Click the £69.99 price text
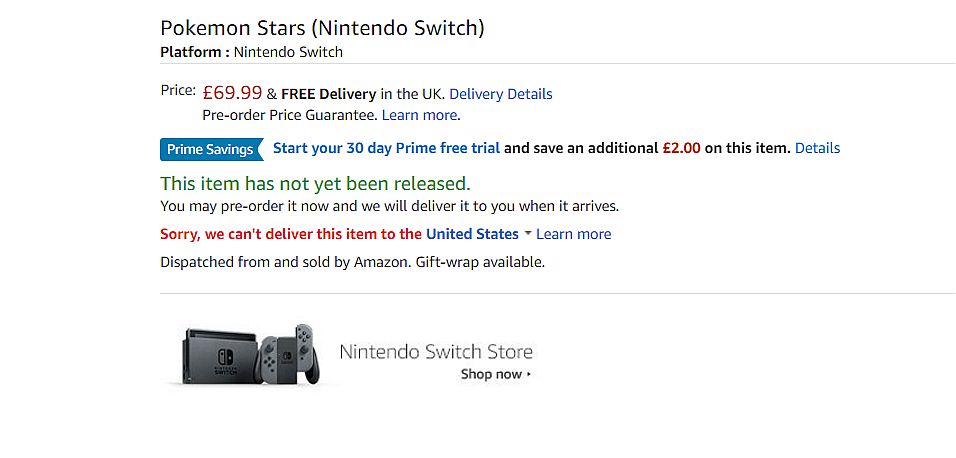Image resolution: width=956 pixels, height=458 pixels. coord(232,93)
